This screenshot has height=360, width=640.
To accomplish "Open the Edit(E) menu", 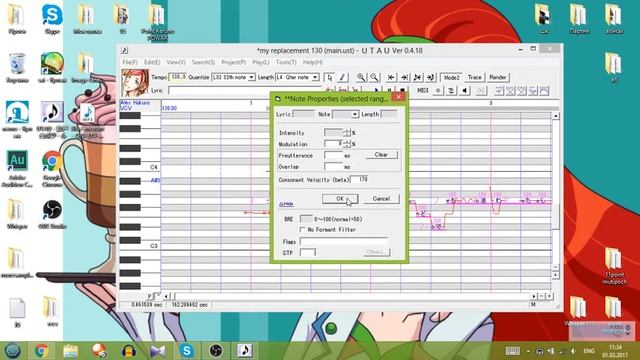I will click(152, 62).
